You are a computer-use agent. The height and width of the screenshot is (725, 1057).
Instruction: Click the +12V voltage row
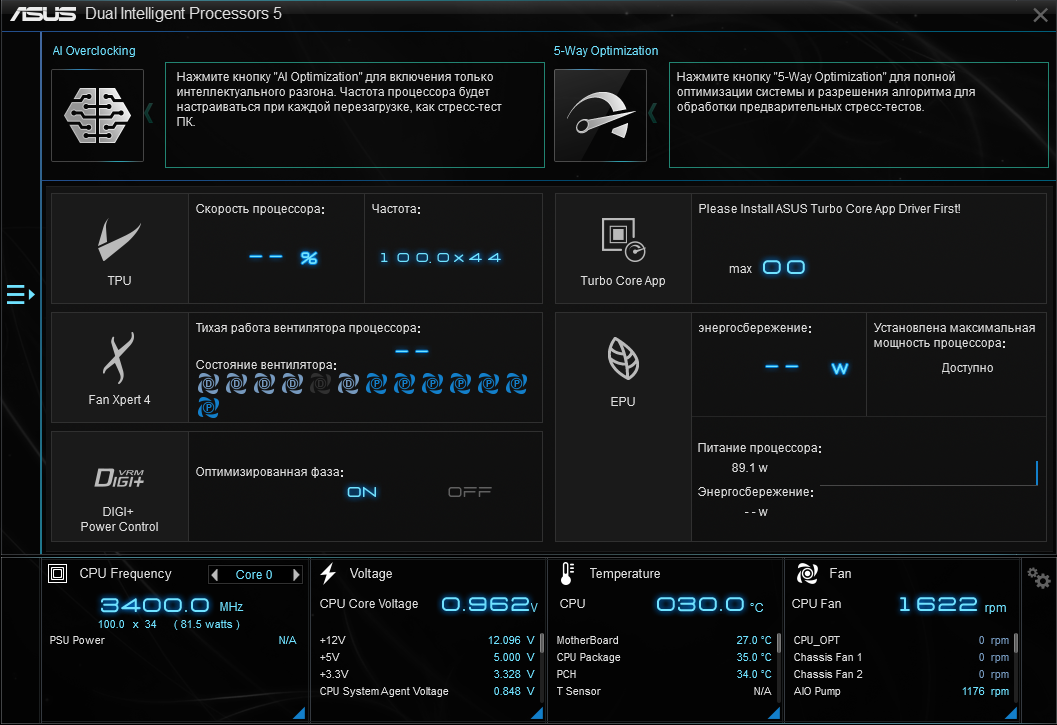pyautogui.click(x=427, y=640)
